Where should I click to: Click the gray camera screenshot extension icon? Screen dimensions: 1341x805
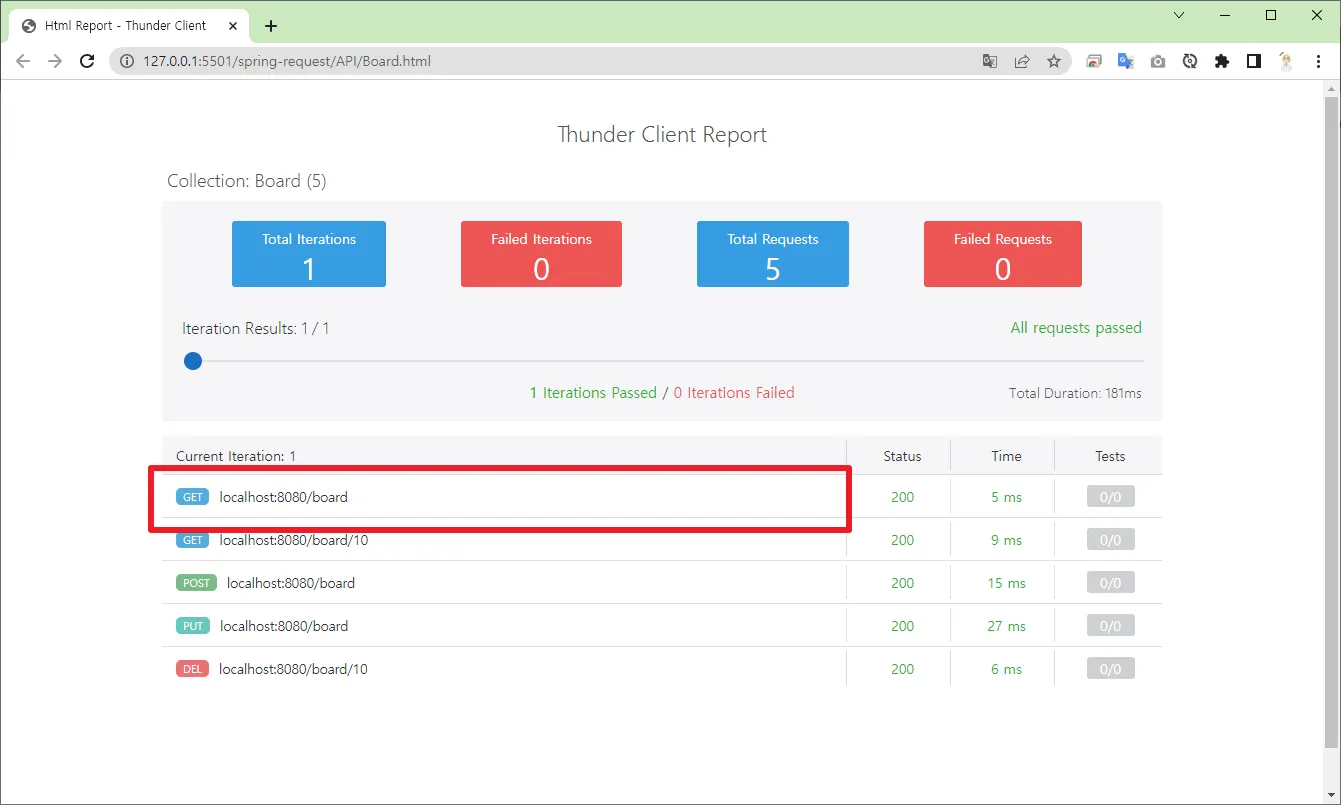click(1158, 61)
